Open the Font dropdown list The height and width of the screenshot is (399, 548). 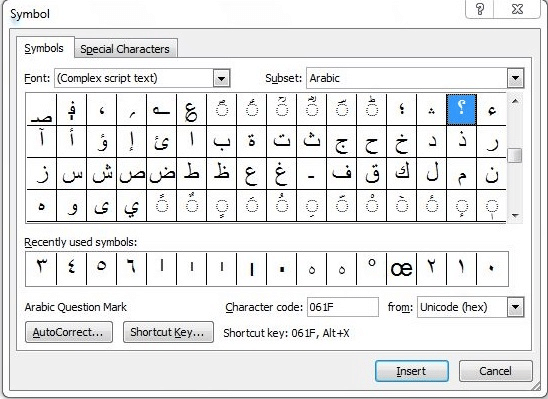click(x=221, y=78)
